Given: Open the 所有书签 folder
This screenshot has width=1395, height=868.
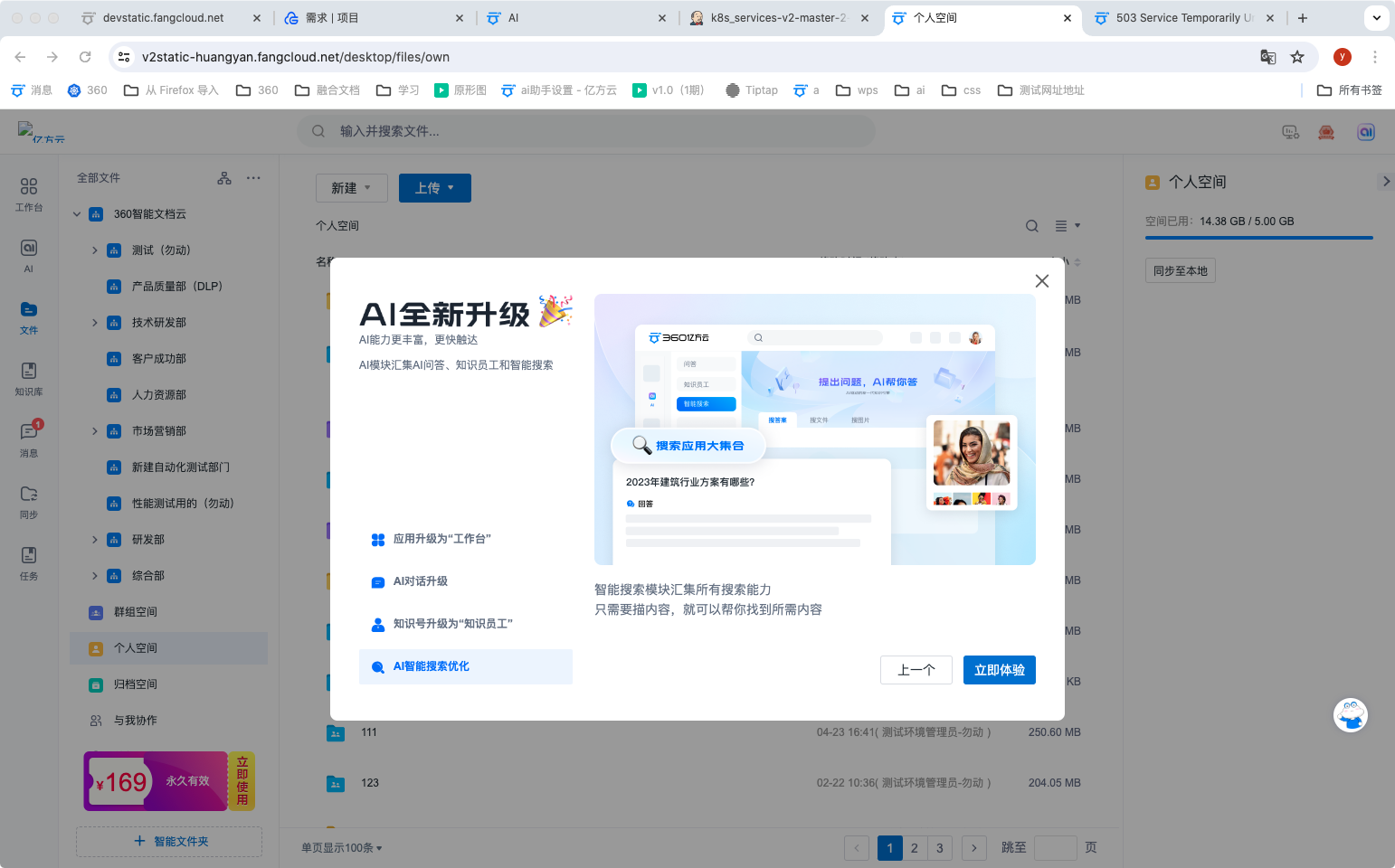Looking at the screenshot, I should point(1350,90).
